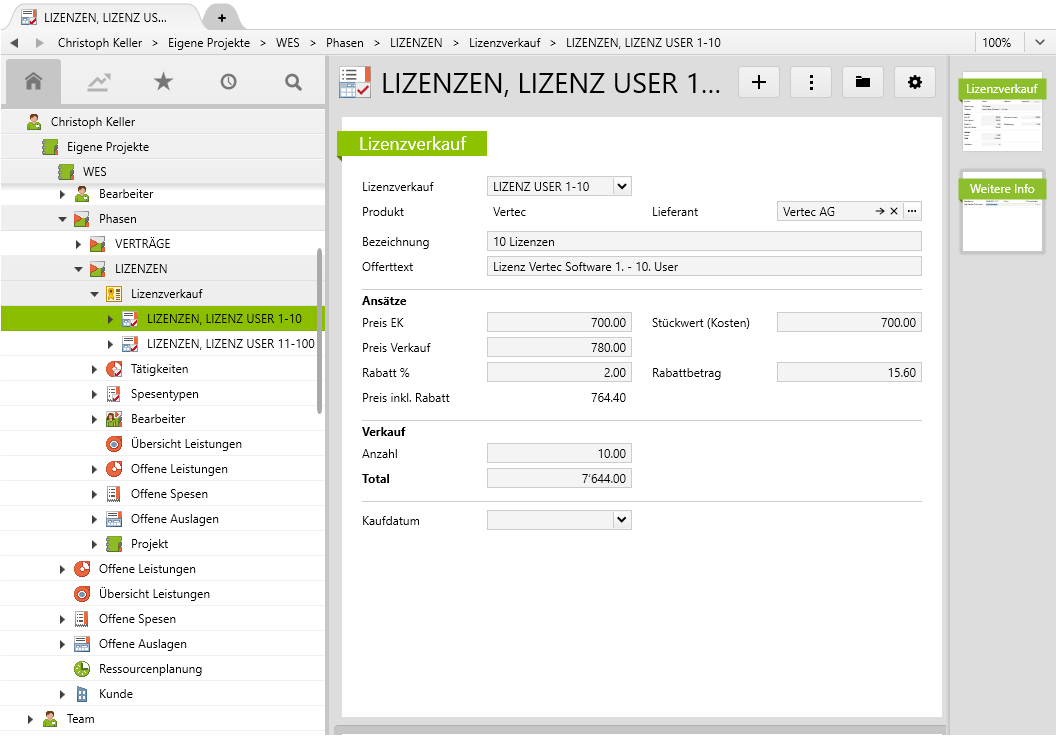Screen dimensions: 1057x736
Task: Open a new tab with plus
Action: (221, 18)
